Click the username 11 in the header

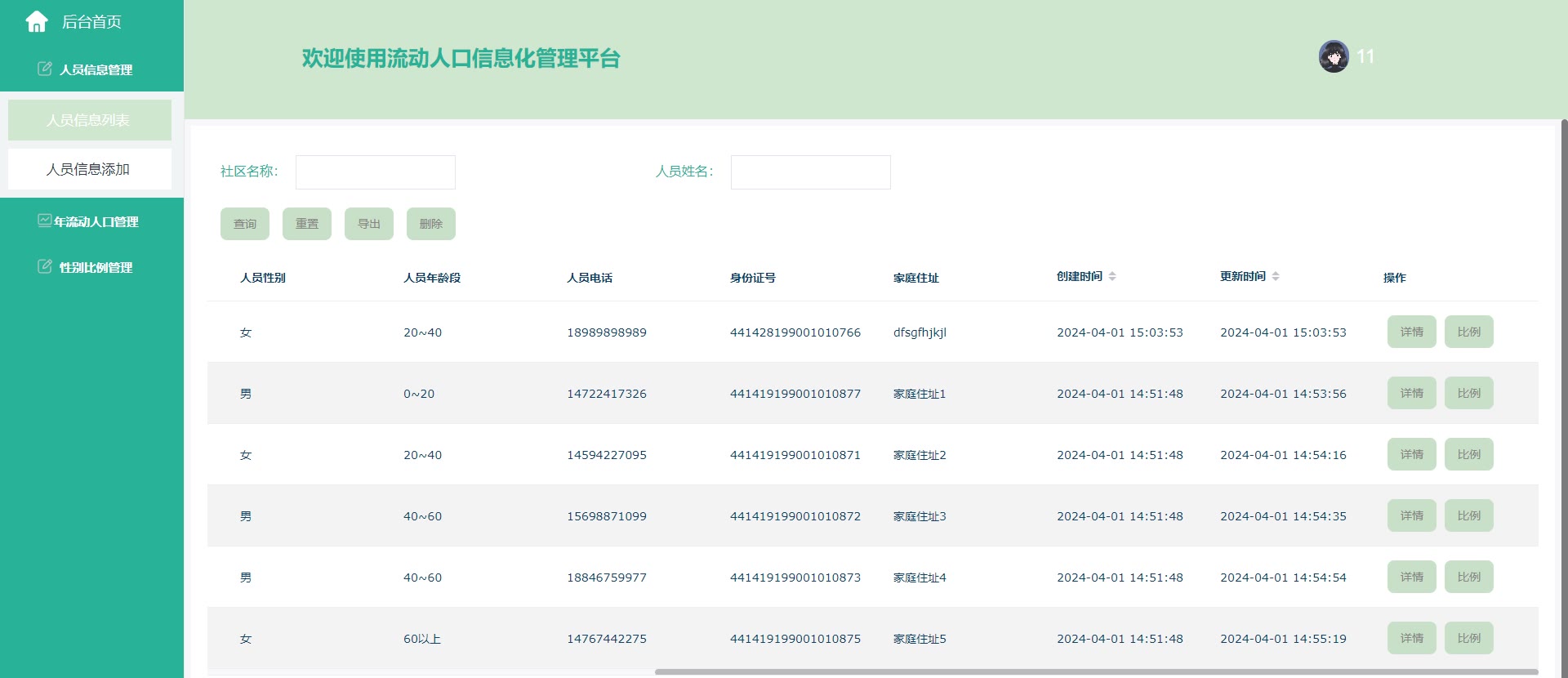tap(1365, 56)
